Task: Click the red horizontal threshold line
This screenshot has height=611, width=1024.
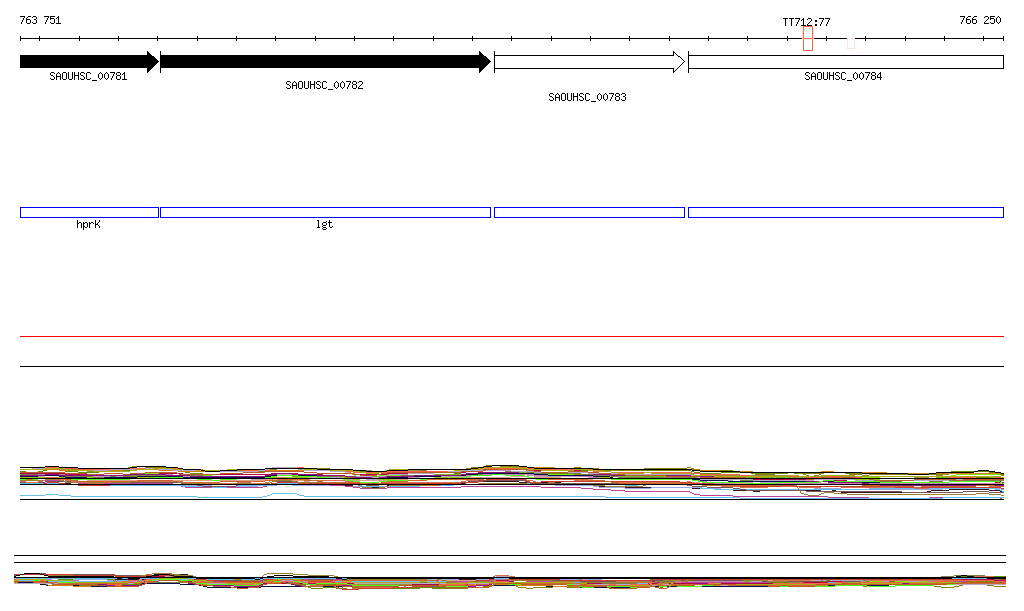Action: point(511,337)
